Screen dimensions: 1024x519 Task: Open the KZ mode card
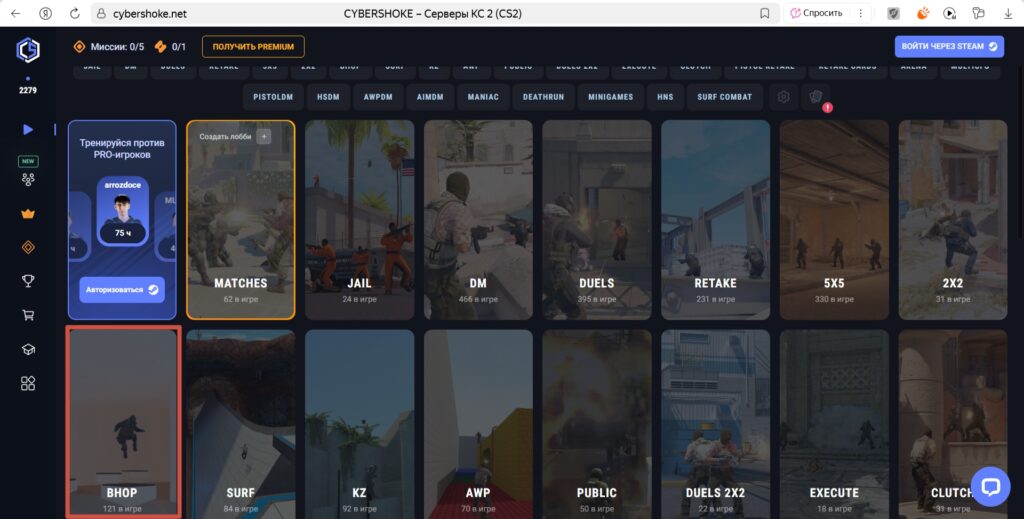coord(359,424)
